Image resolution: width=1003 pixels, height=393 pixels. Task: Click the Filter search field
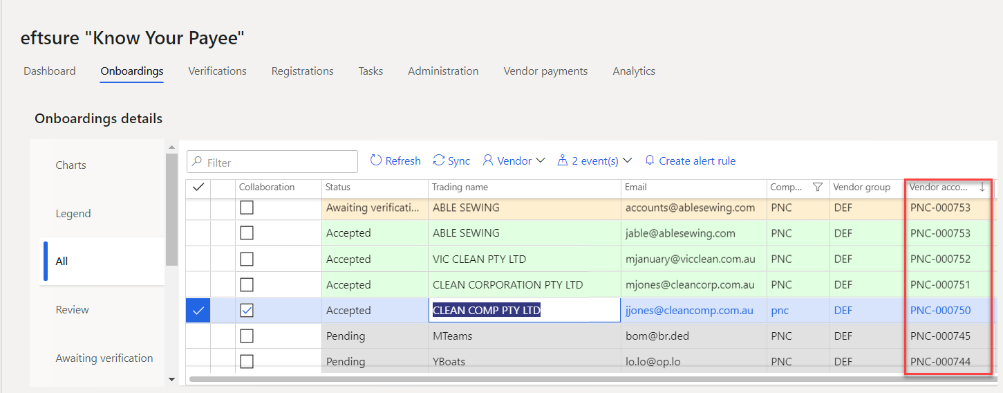coord(272,162)
